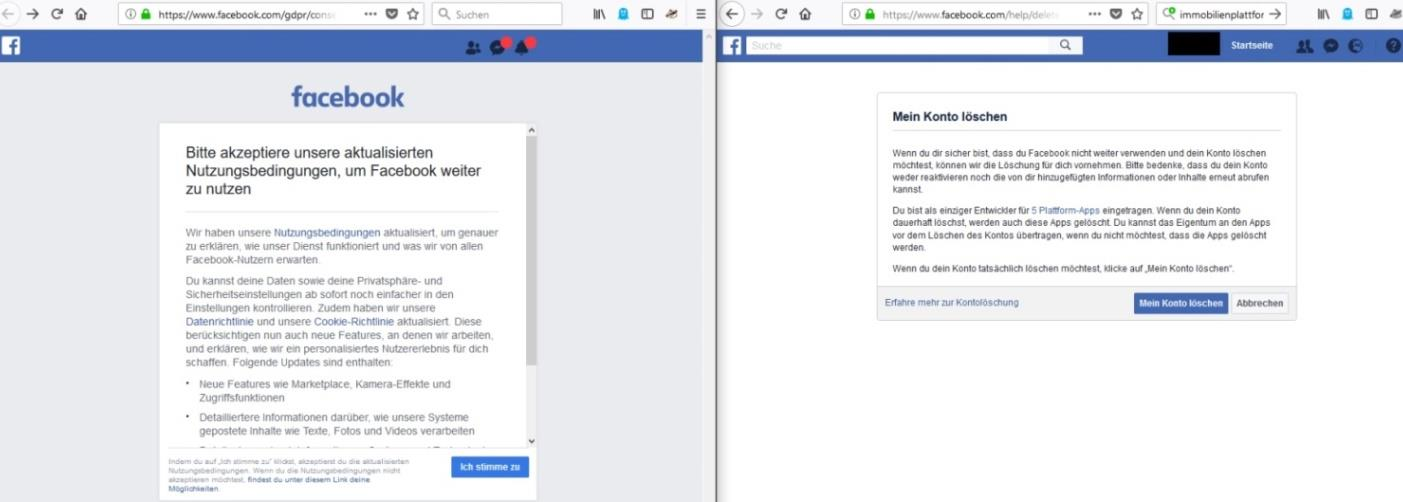Click the Abbrechen button
The width and height of the screenshot is (1403, 502).
click(x=1260, y=303)
